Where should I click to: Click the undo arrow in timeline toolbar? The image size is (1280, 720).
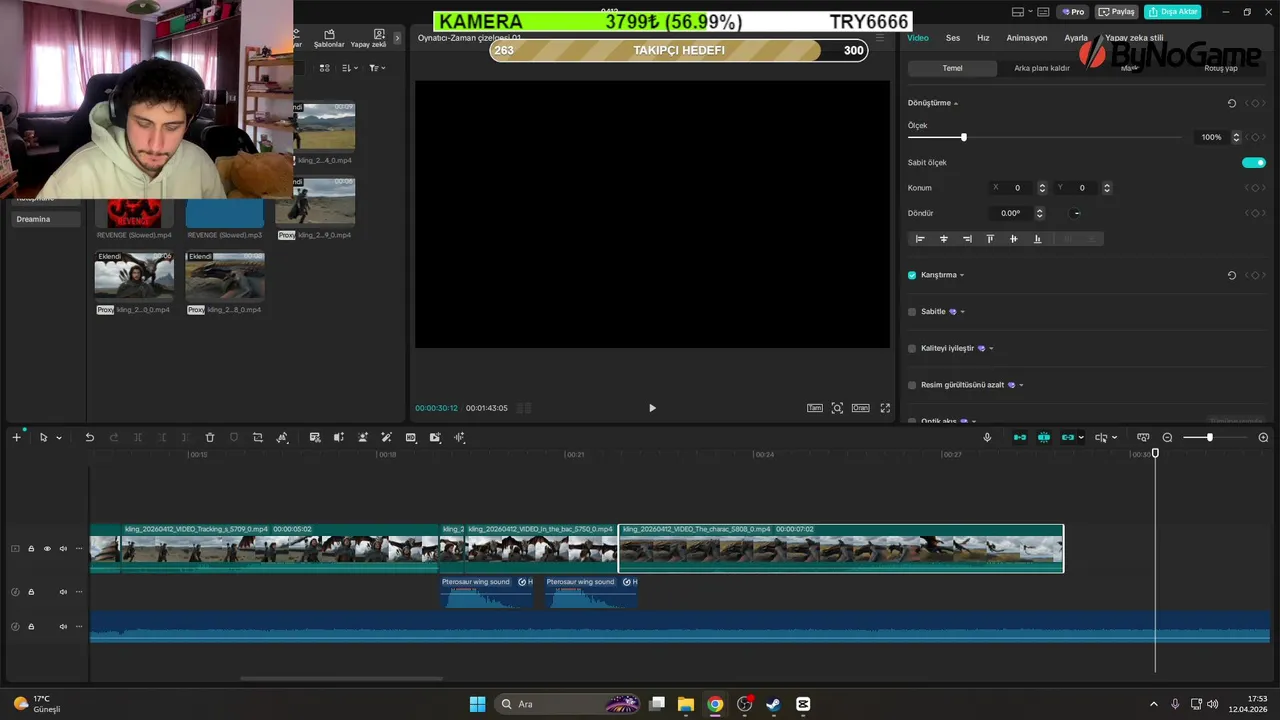click(89, 438)
